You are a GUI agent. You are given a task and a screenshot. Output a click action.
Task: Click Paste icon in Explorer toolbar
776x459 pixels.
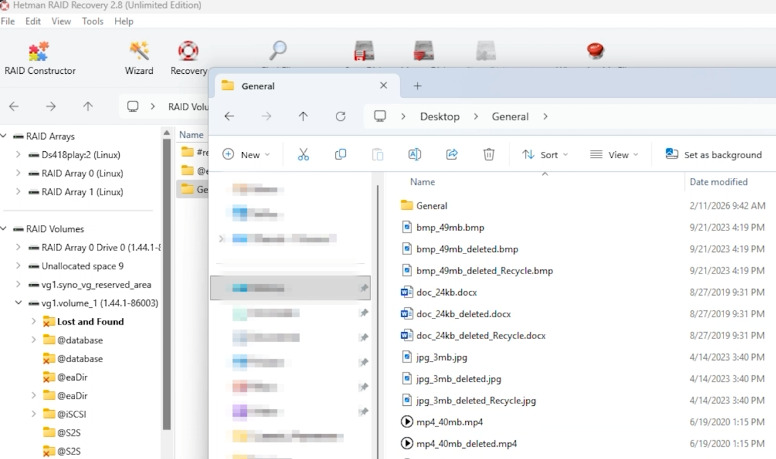point(378,154)
